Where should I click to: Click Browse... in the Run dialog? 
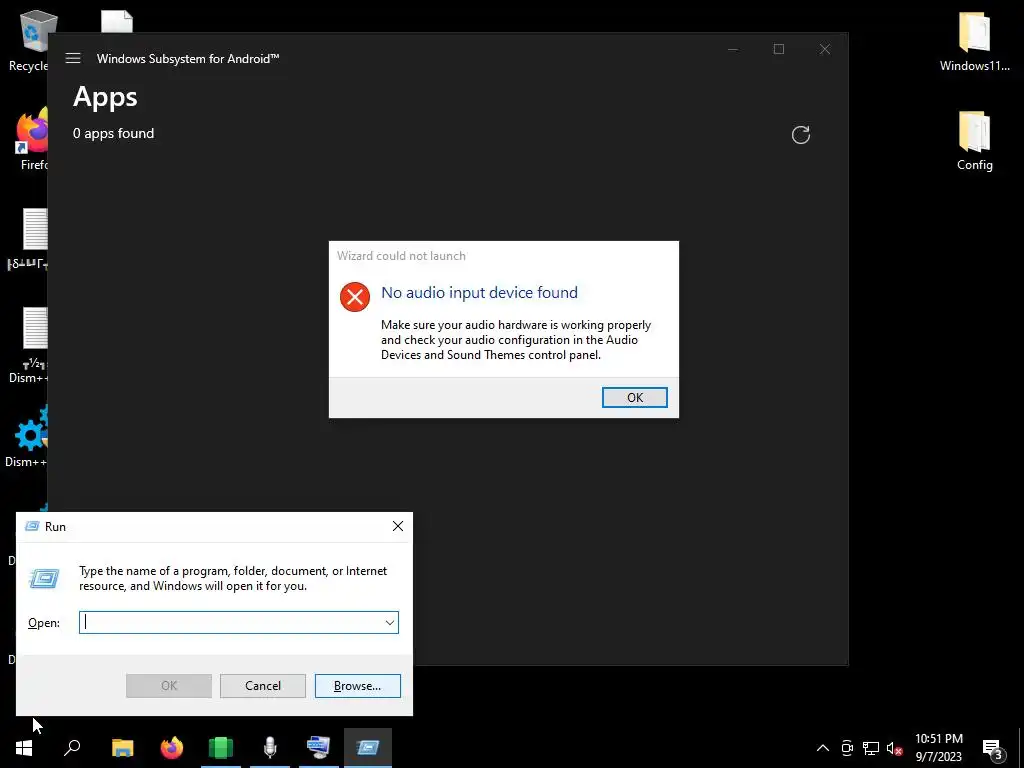coord(357,686)
